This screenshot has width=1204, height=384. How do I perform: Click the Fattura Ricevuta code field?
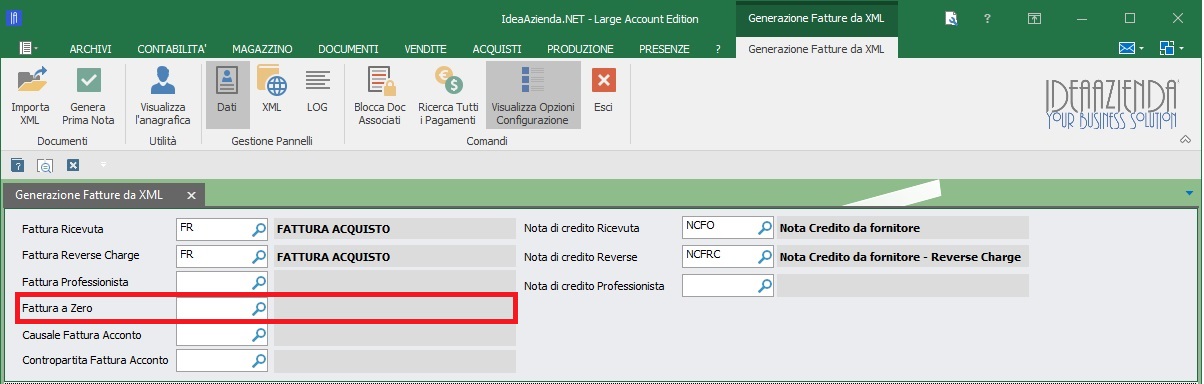click(213, 228)
